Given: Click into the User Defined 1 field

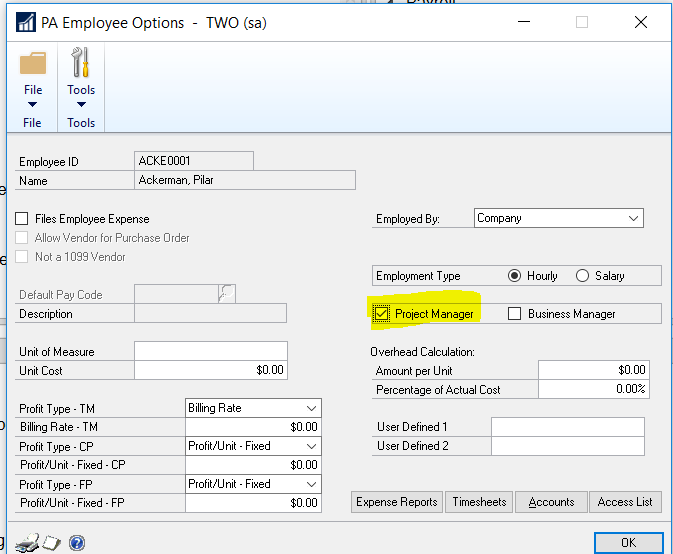Looking at the screenshot, I should [x=567, y=427].
